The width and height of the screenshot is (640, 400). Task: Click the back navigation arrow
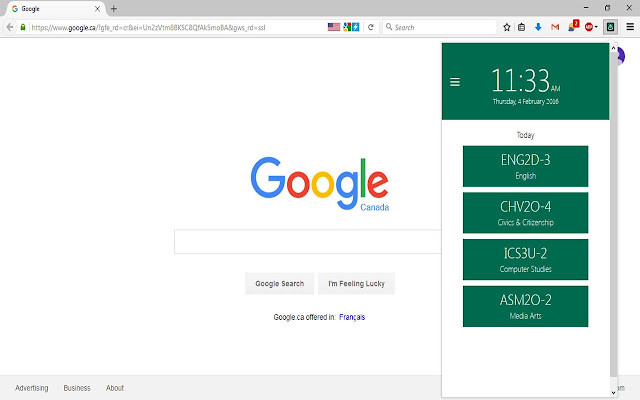10,27
